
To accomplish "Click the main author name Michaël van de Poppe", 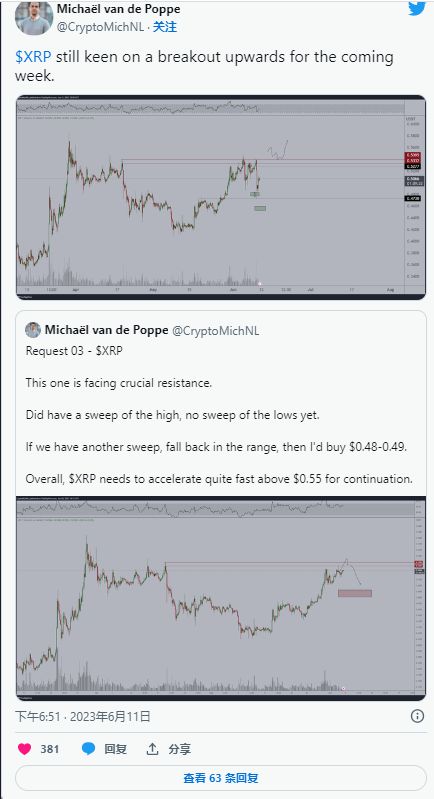I will tap(118, 9).
